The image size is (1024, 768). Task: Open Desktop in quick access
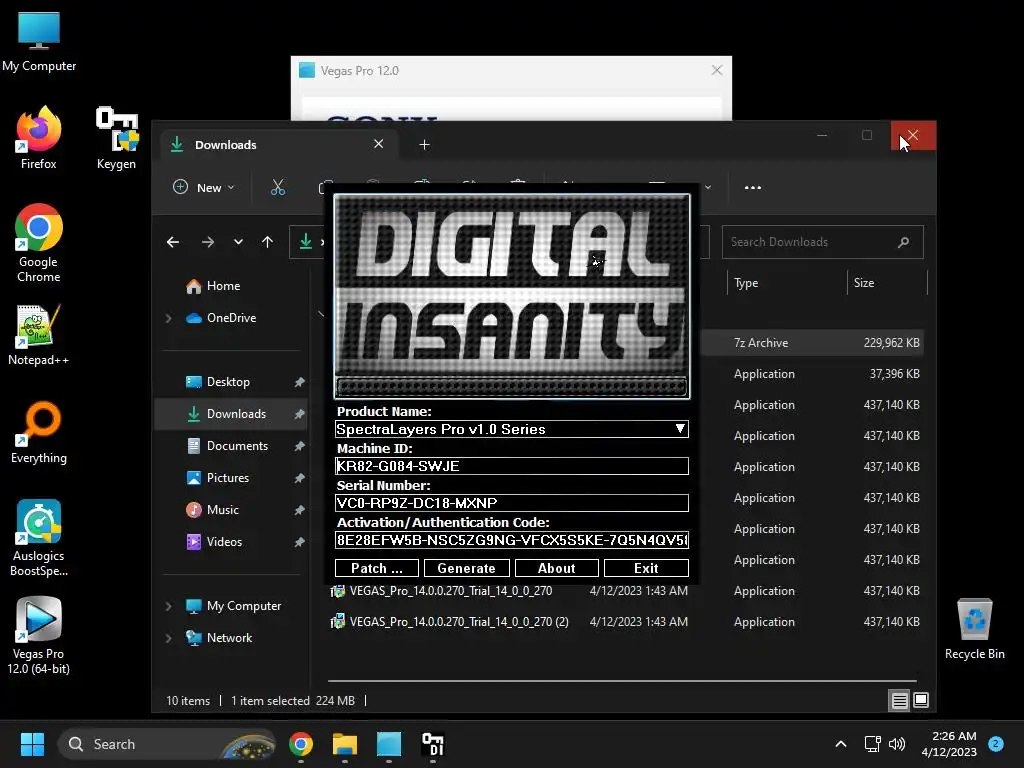click(228, 382)
